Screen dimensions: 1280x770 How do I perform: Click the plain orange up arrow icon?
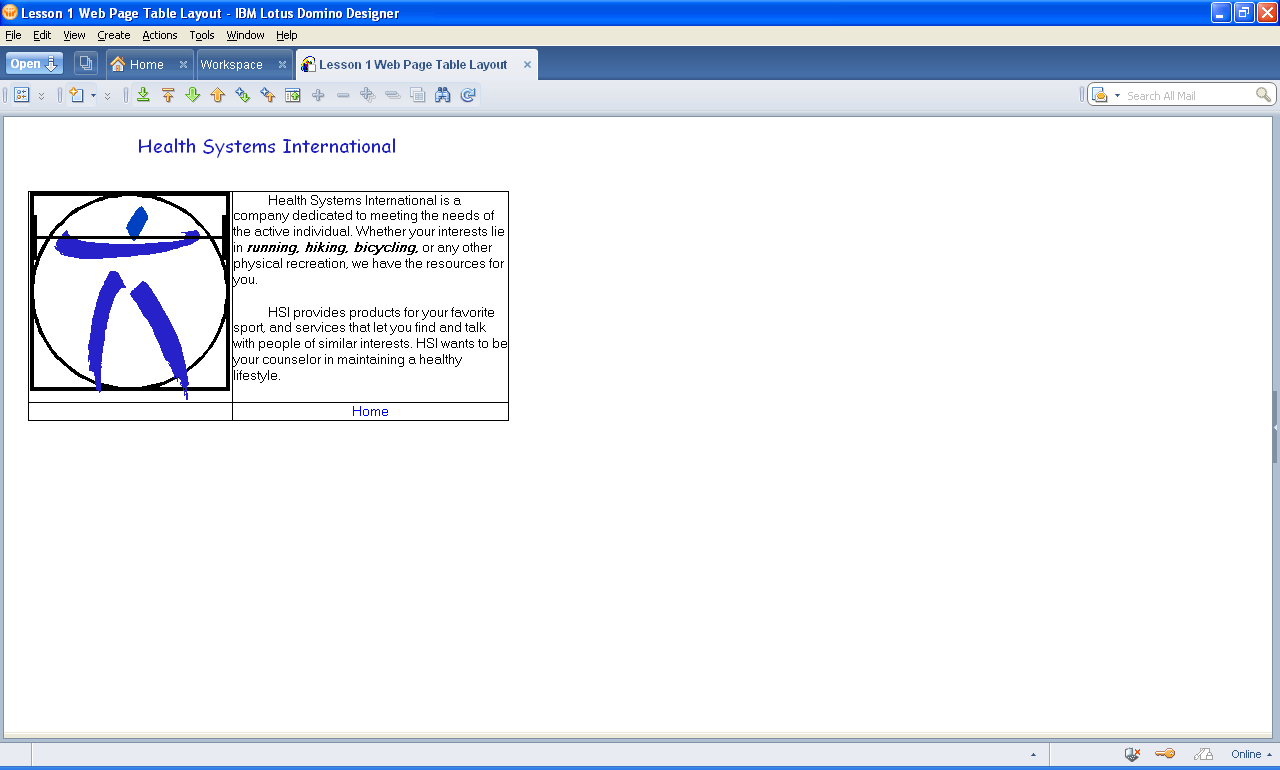(218, 95)
